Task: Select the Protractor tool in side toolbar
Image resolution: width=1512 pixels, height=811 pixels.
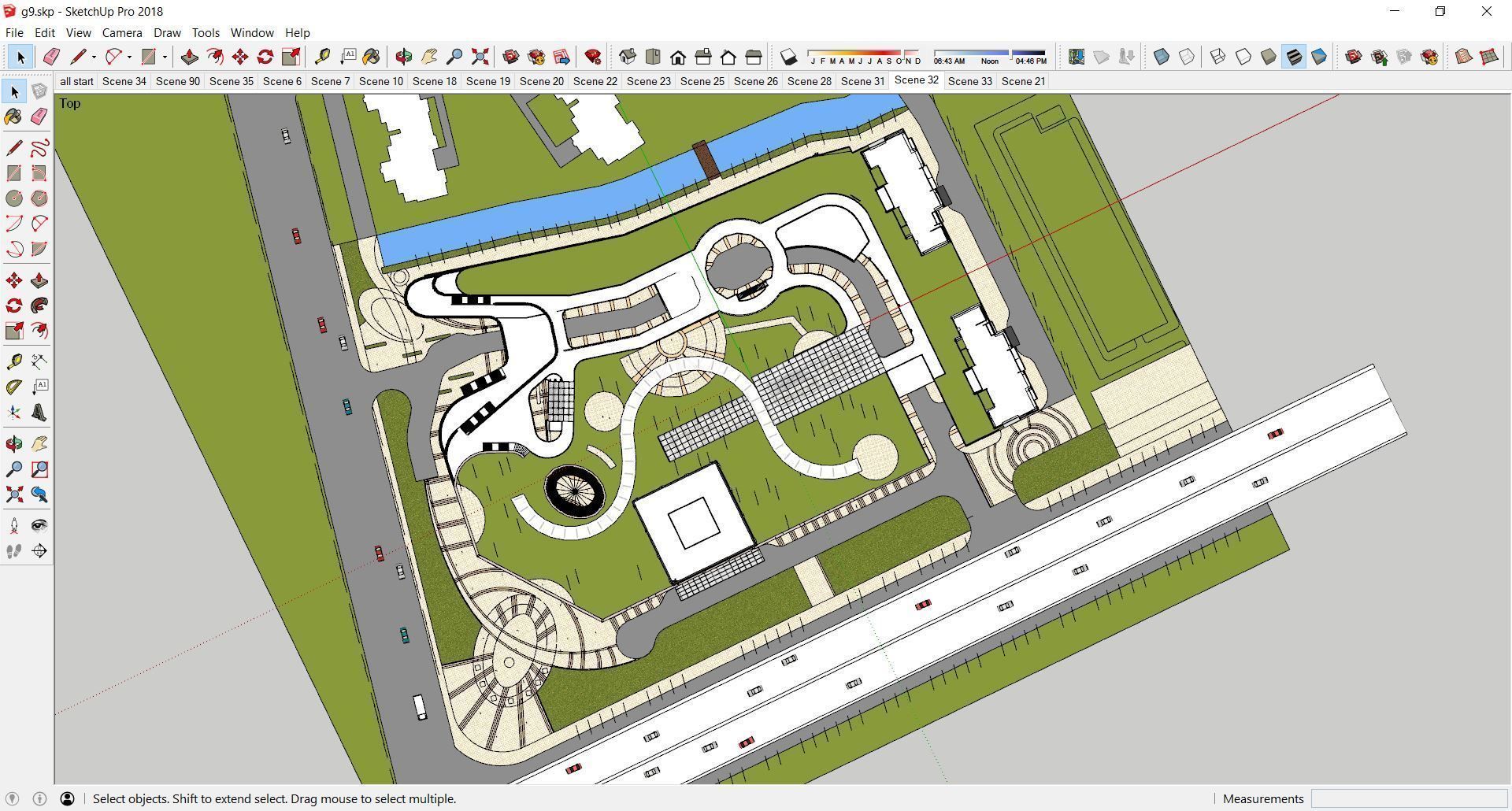Action: pos(14,387)
